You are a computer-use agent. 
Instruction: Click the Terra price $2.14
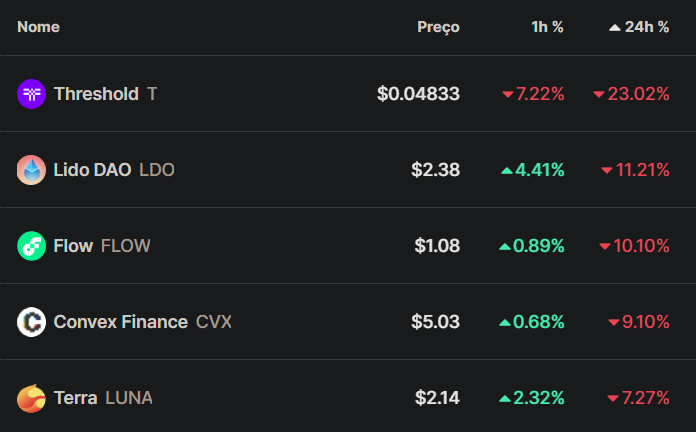coord(437,398)
